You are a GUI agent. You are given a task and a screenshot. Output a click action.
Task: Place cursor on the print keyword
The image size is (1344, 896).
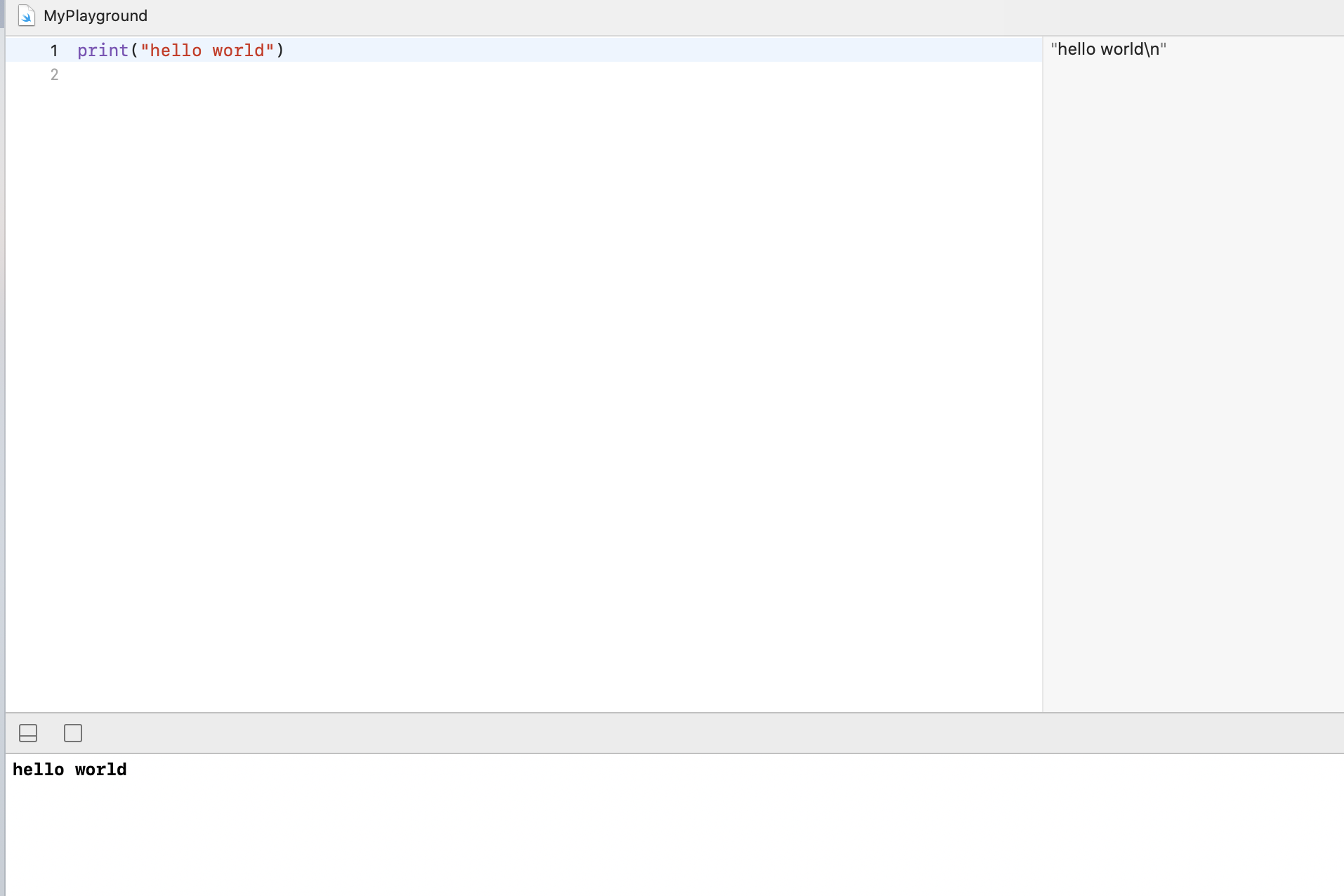coord(103,51)
